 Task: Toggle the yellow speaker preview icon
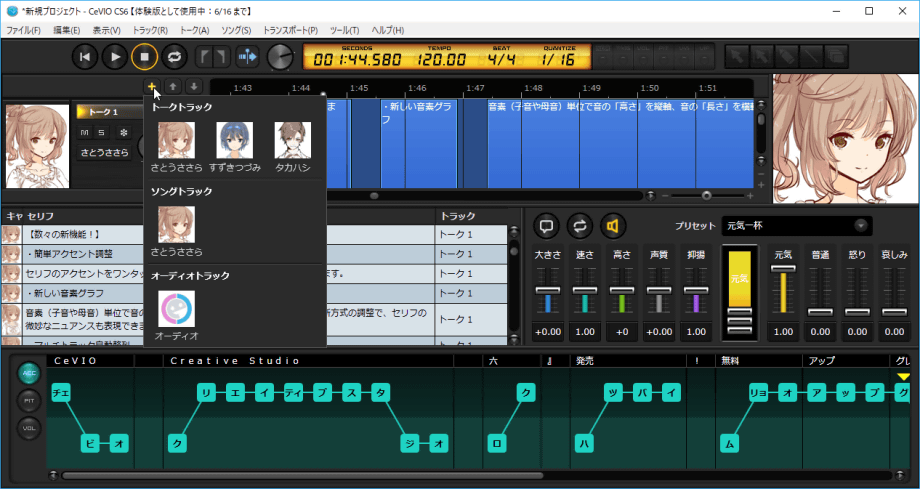[x=613, y=225]
